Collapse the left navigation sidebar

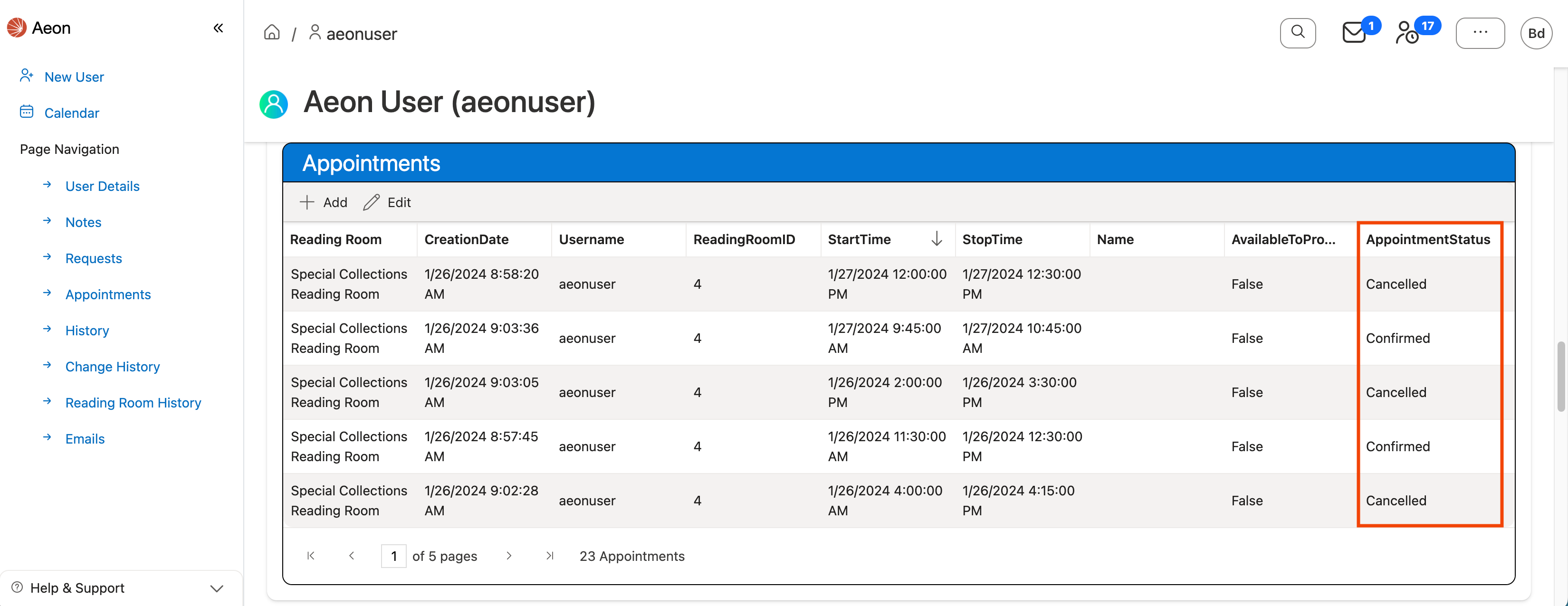[x=219, y=28]
